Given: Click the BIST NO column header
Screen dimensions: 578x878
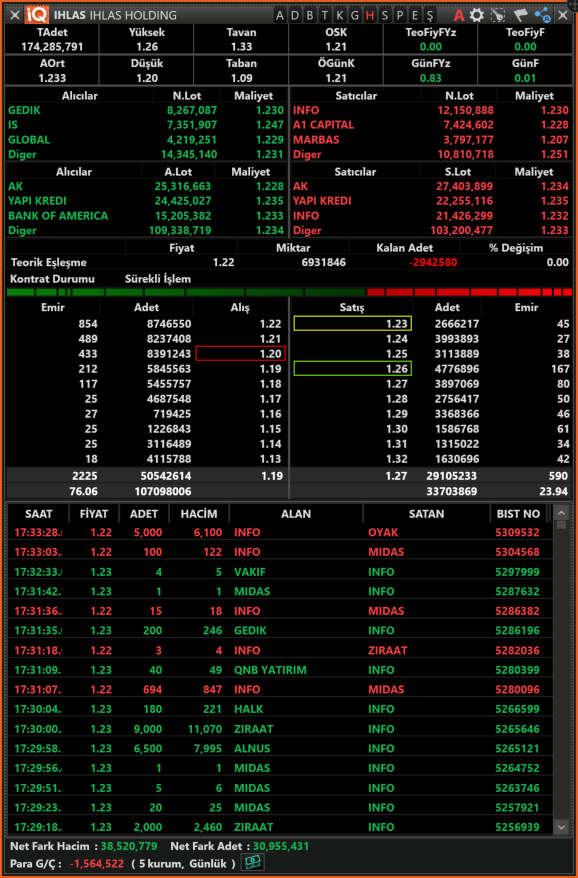Looking at the screenshot, I should pos(518,514).
